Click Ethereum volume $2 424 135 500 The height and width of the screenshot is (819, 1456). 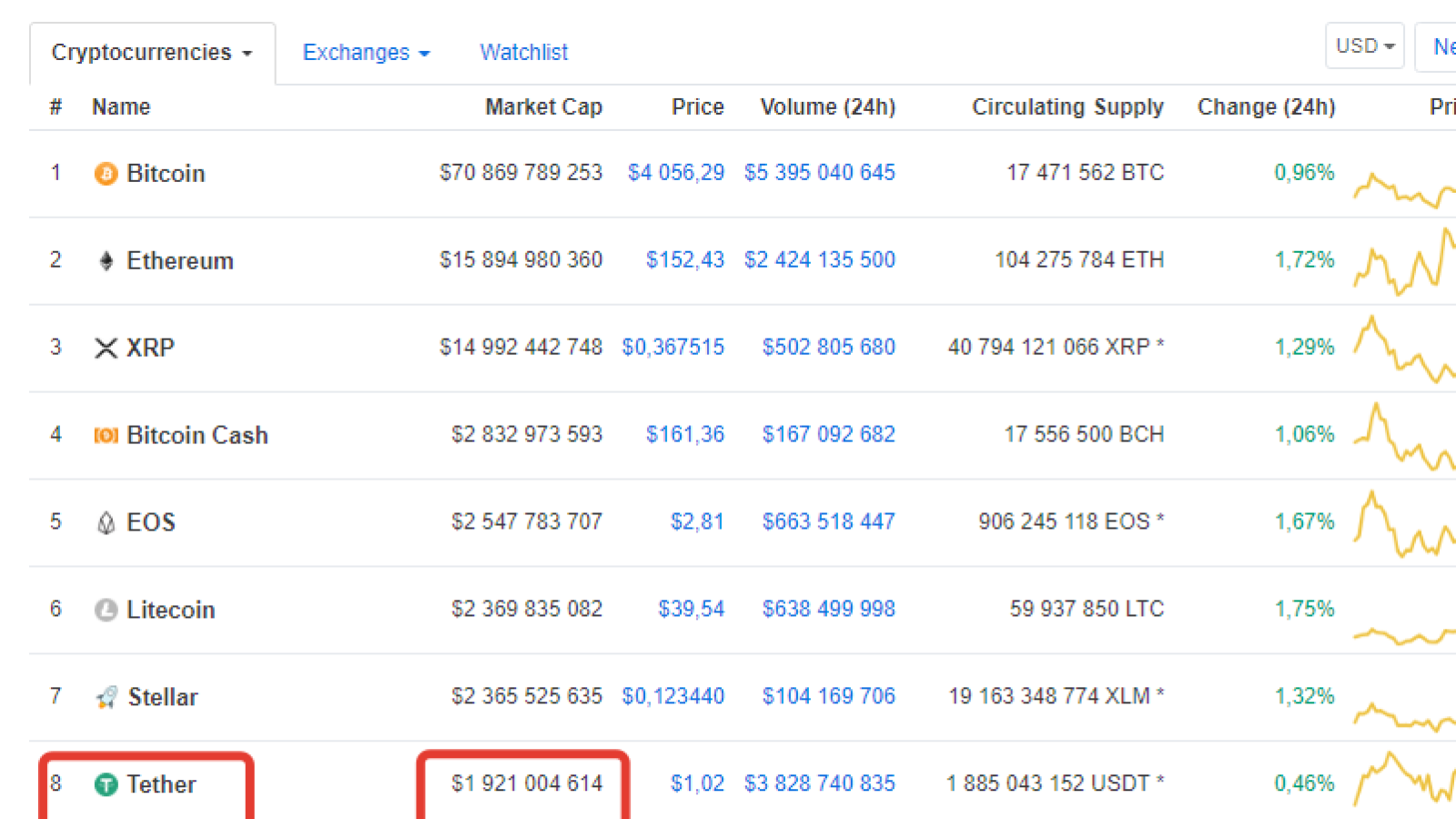[820, 260]
